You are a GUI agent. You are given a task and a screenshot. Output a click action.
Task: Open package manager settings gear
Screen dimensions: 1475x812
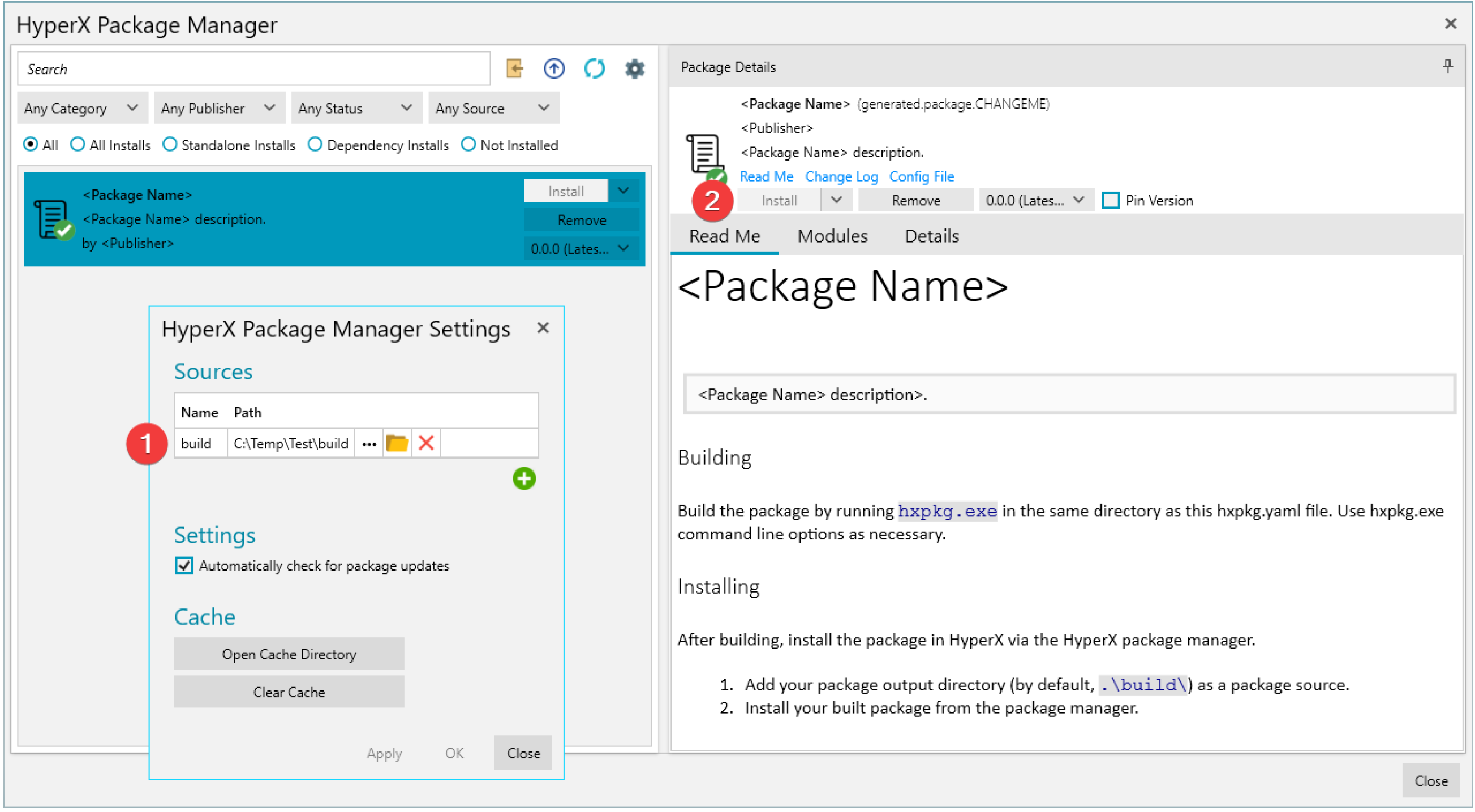pos(634,68)
